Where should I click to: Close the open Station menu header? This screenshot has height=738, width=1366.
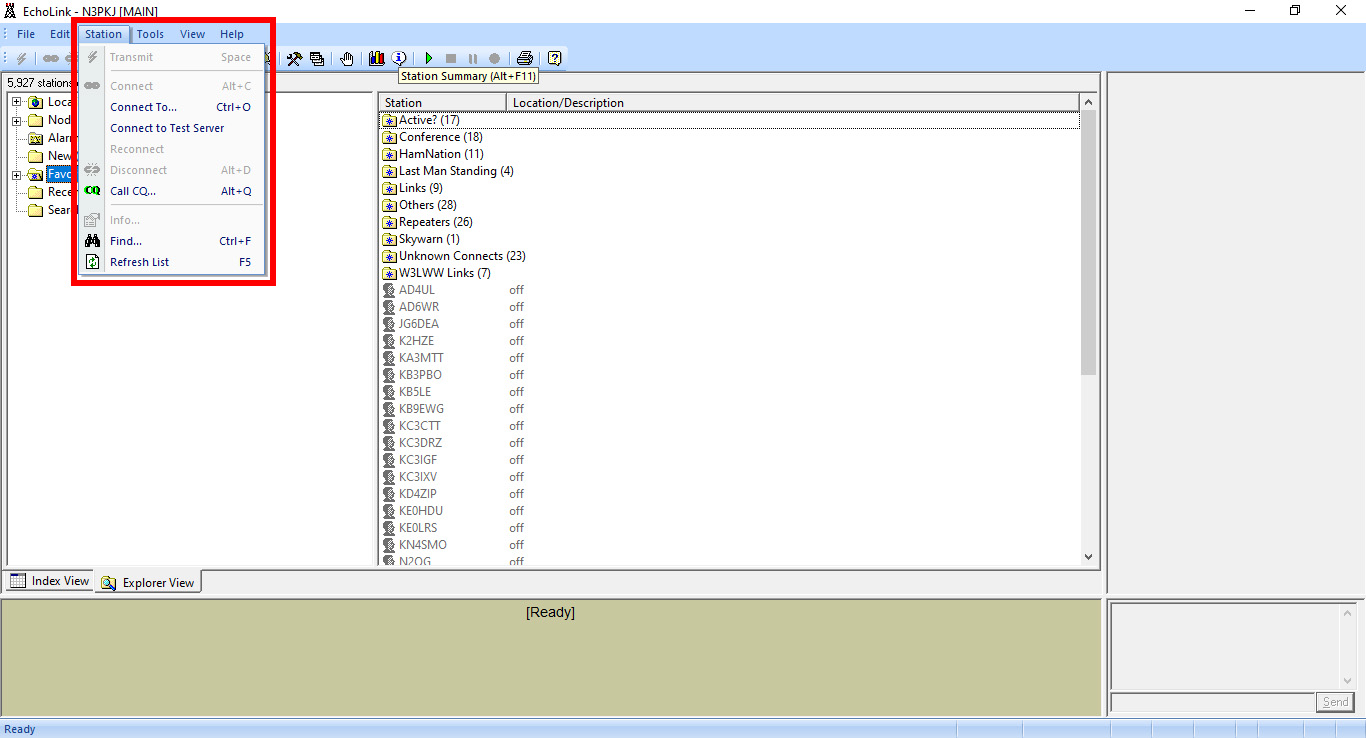(x=103, y=34)
